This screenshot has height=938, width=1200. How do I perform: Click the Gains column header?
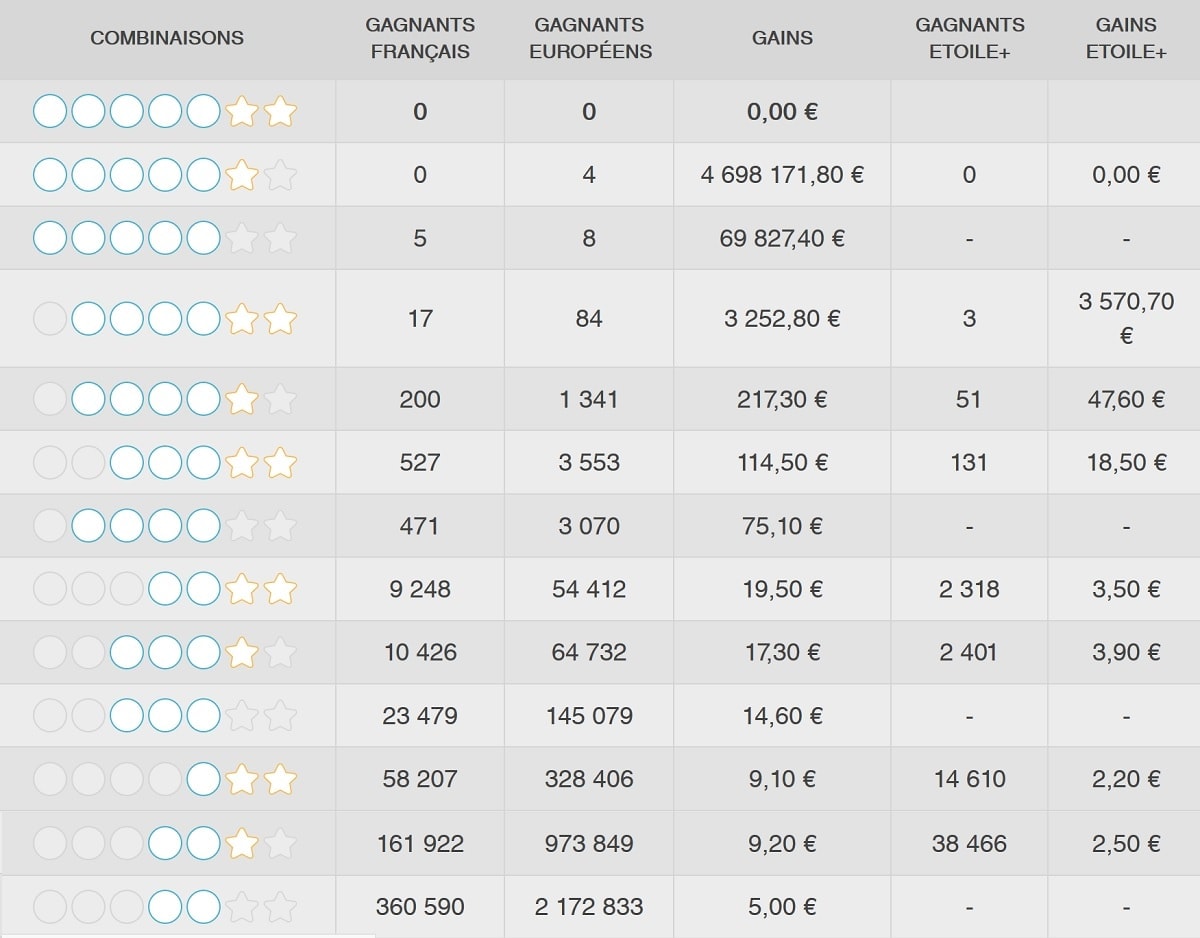coord(782,38)
